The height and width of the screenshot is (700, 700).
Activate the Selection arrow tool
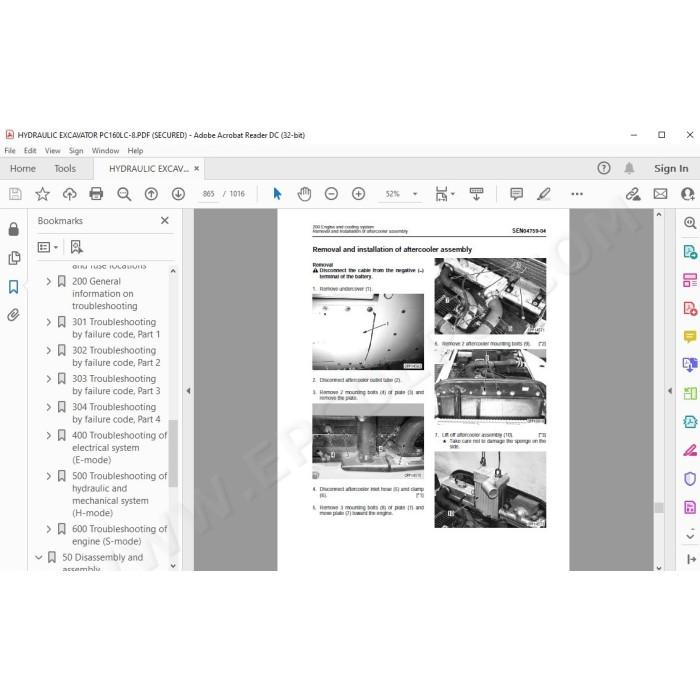[277, 194]
